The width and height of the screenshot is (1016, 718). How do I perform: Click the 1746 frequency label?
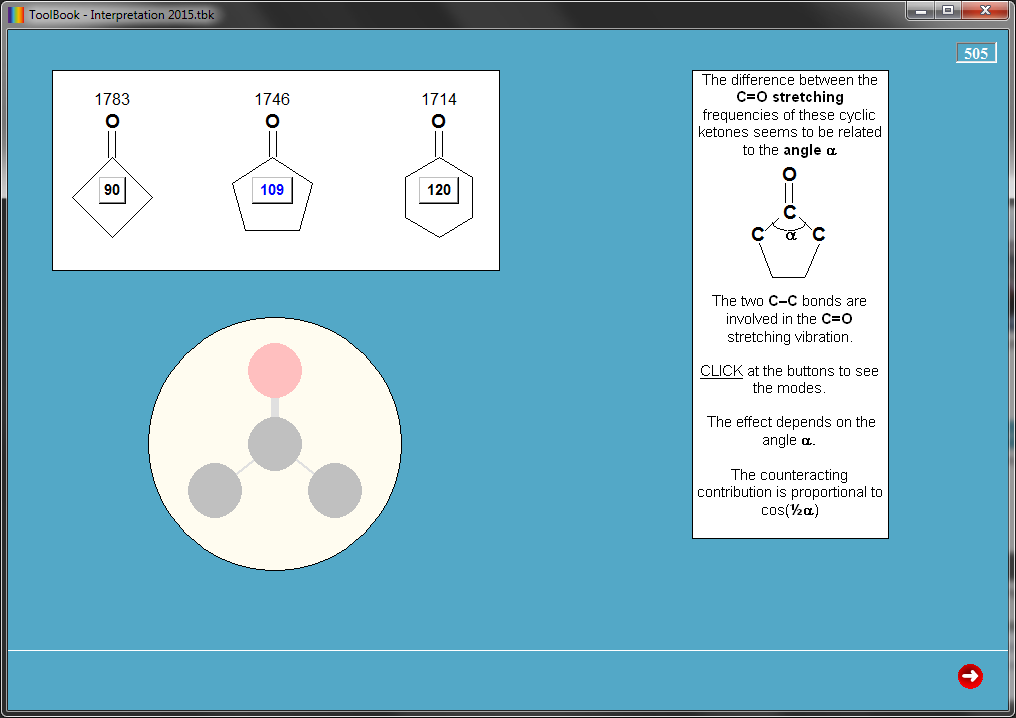(272, 99)
